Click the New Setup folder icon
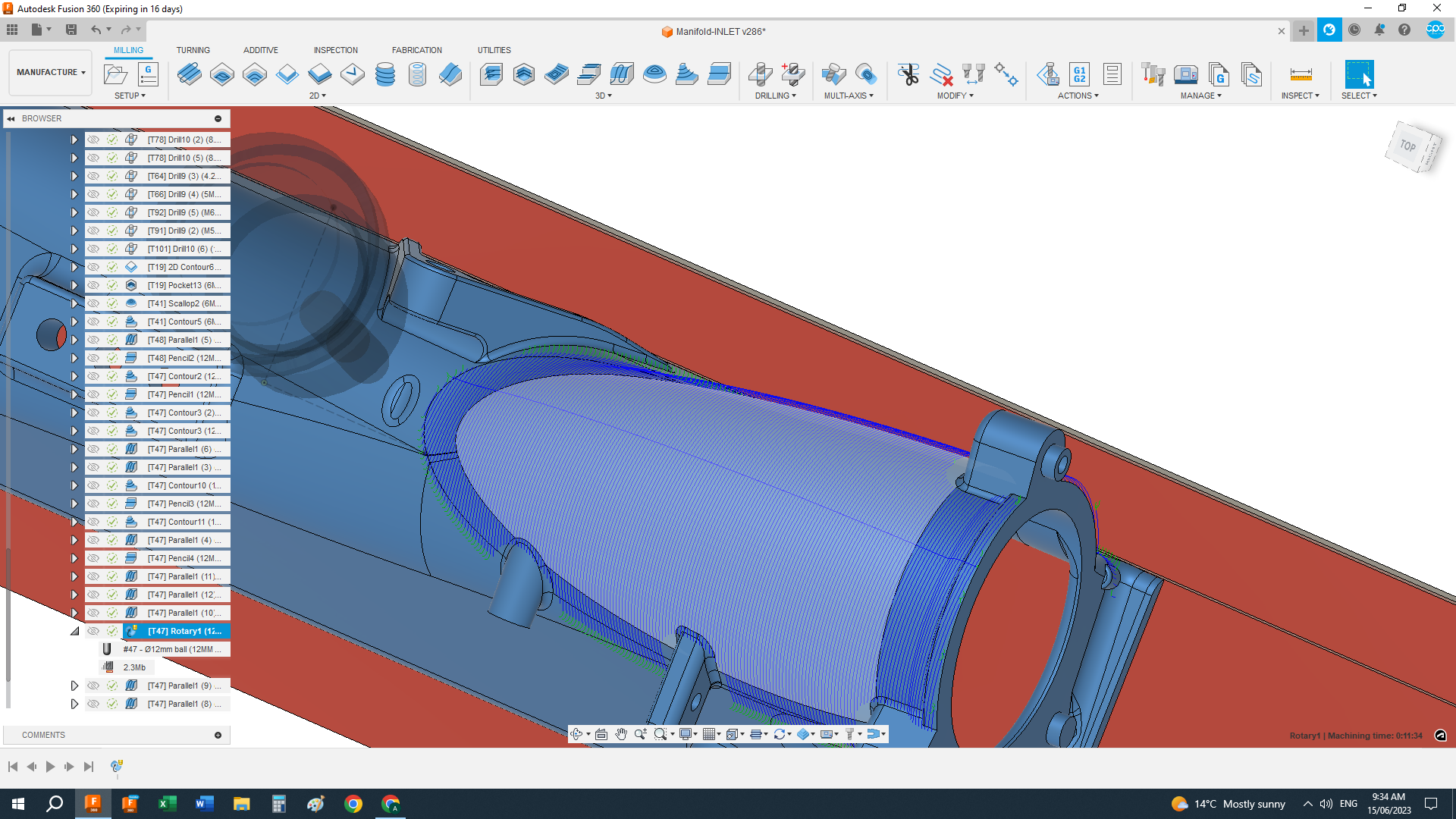 tap(115, 74)
